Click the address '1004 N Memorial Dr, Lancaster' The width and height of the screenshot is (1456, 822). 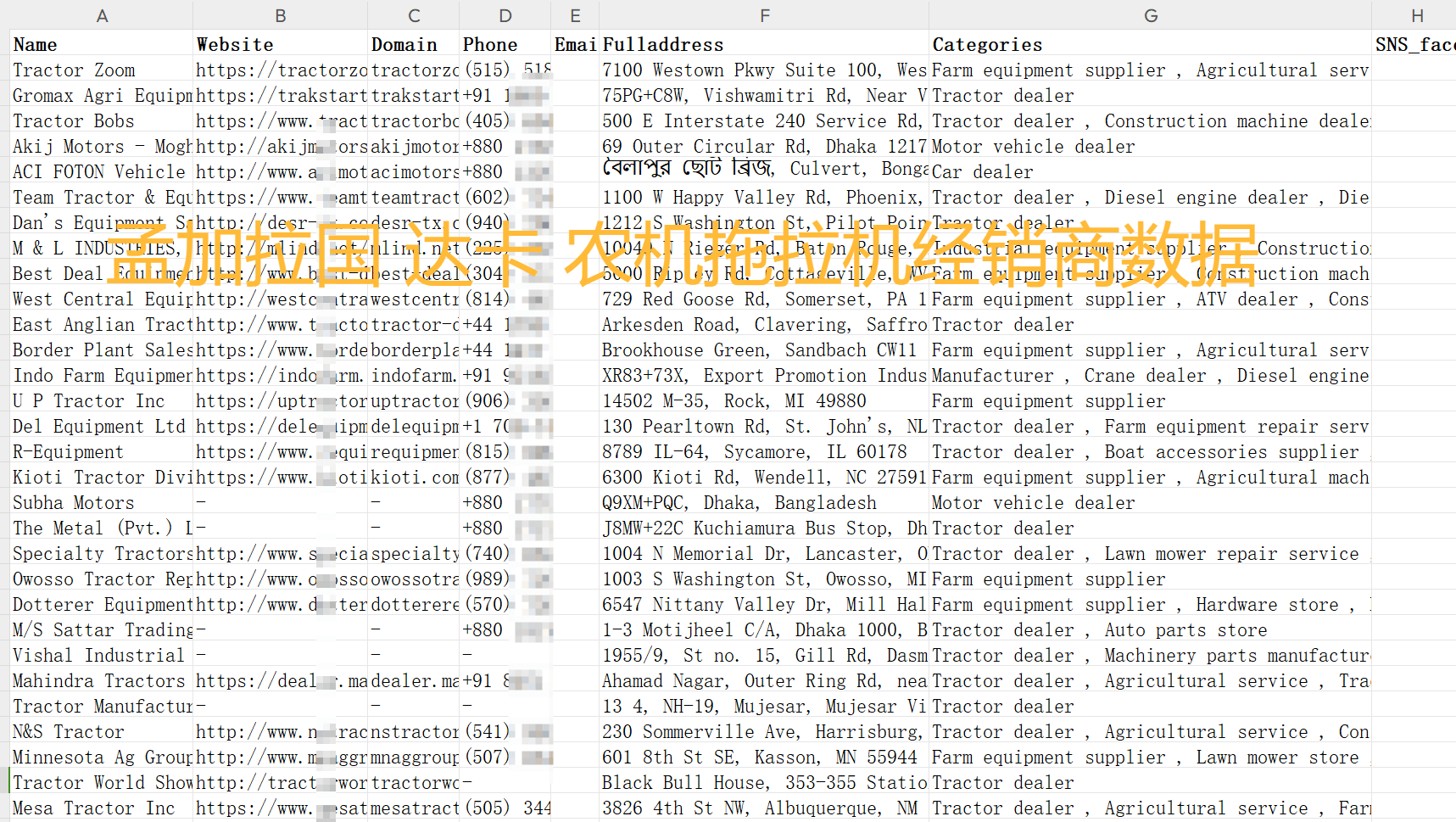(x=764, y=553)
